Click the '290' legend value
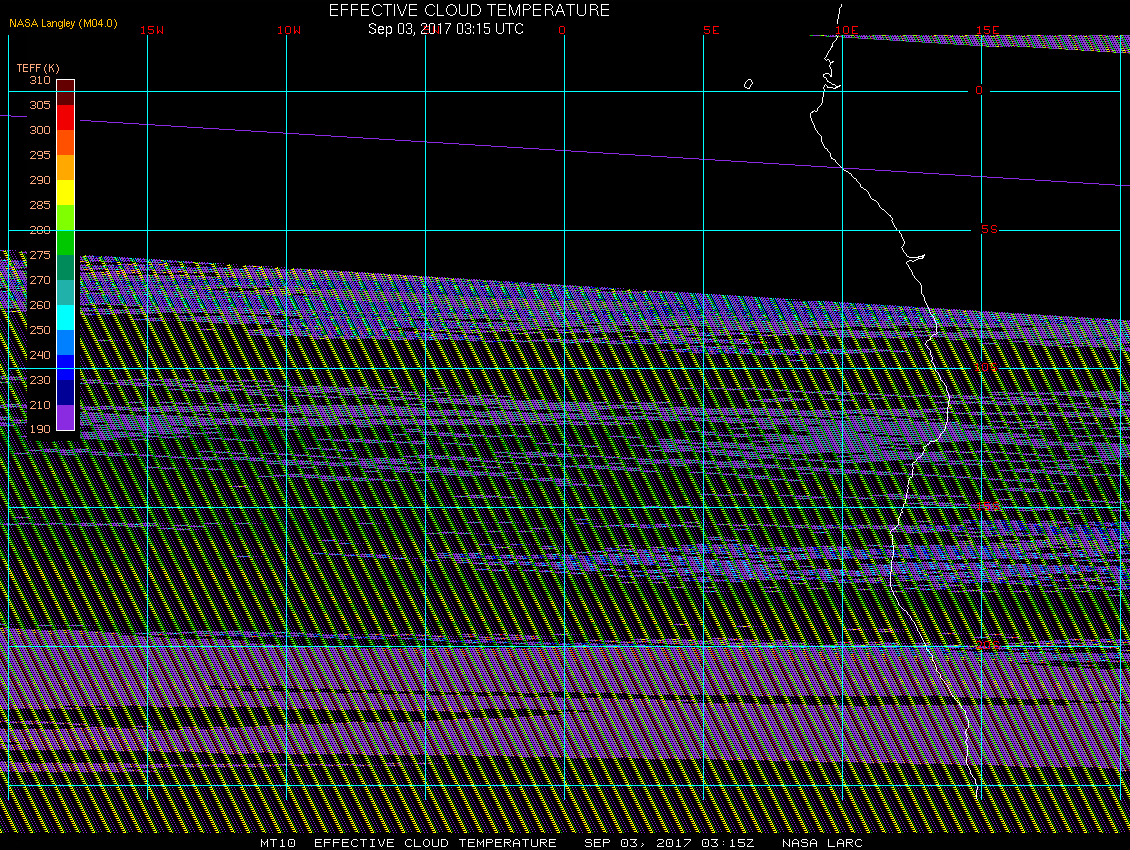 [40, 180]
